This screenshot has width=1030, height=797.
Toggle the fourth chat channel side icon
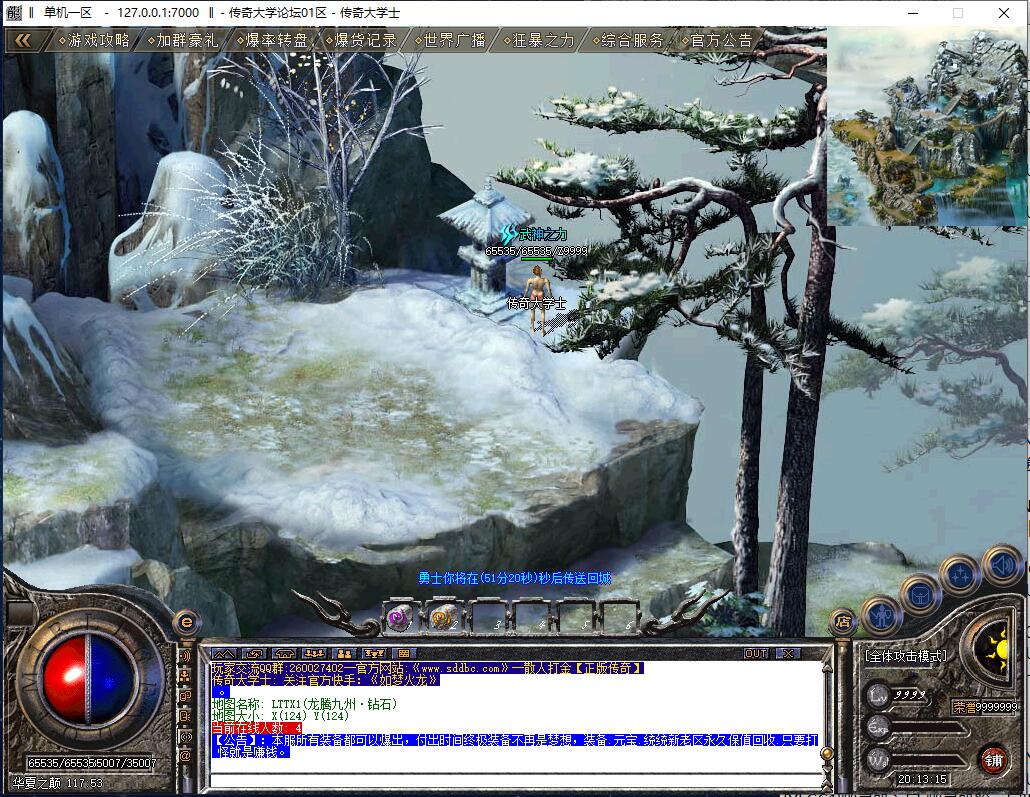pyautogui.click(x=186, y=716)
